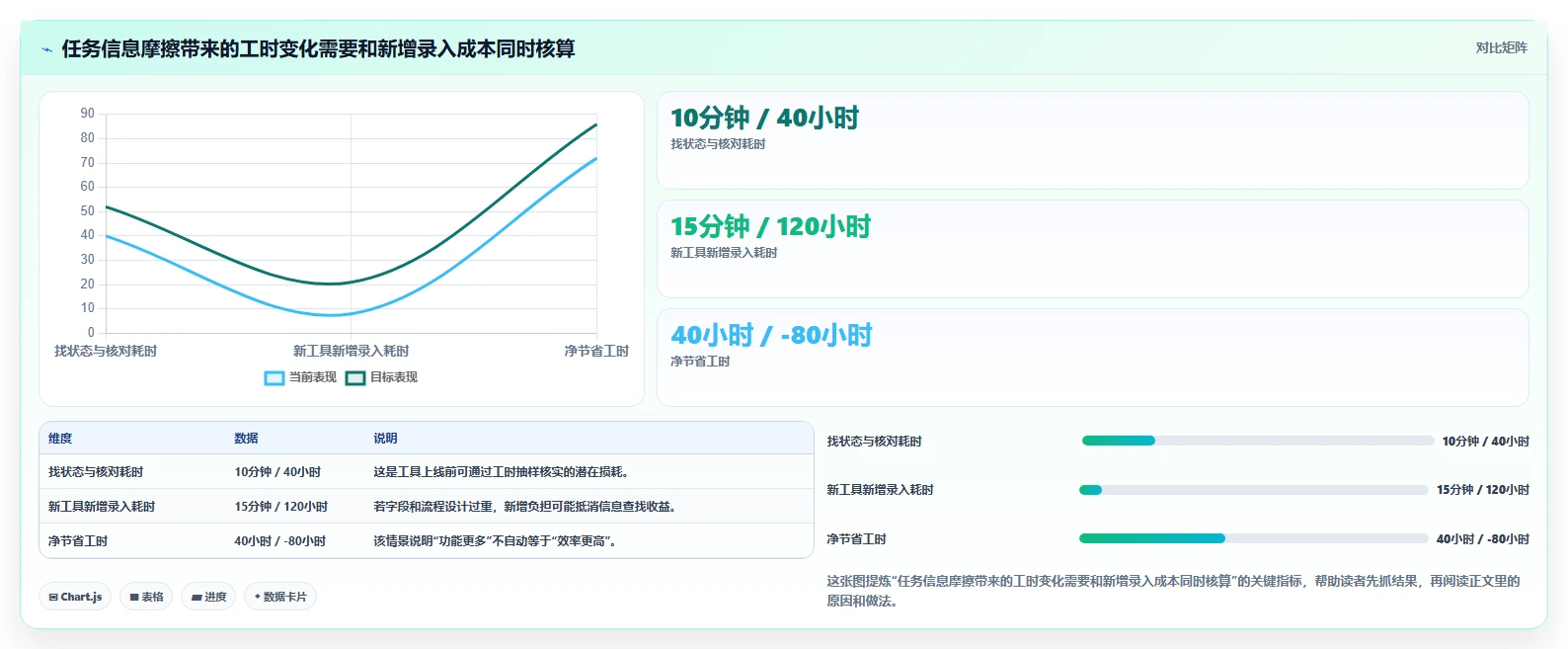Click the 新工具新增录入耗时 progress bar
The width and height of the screenshot is (1568, 649).
coord(1254,490)
